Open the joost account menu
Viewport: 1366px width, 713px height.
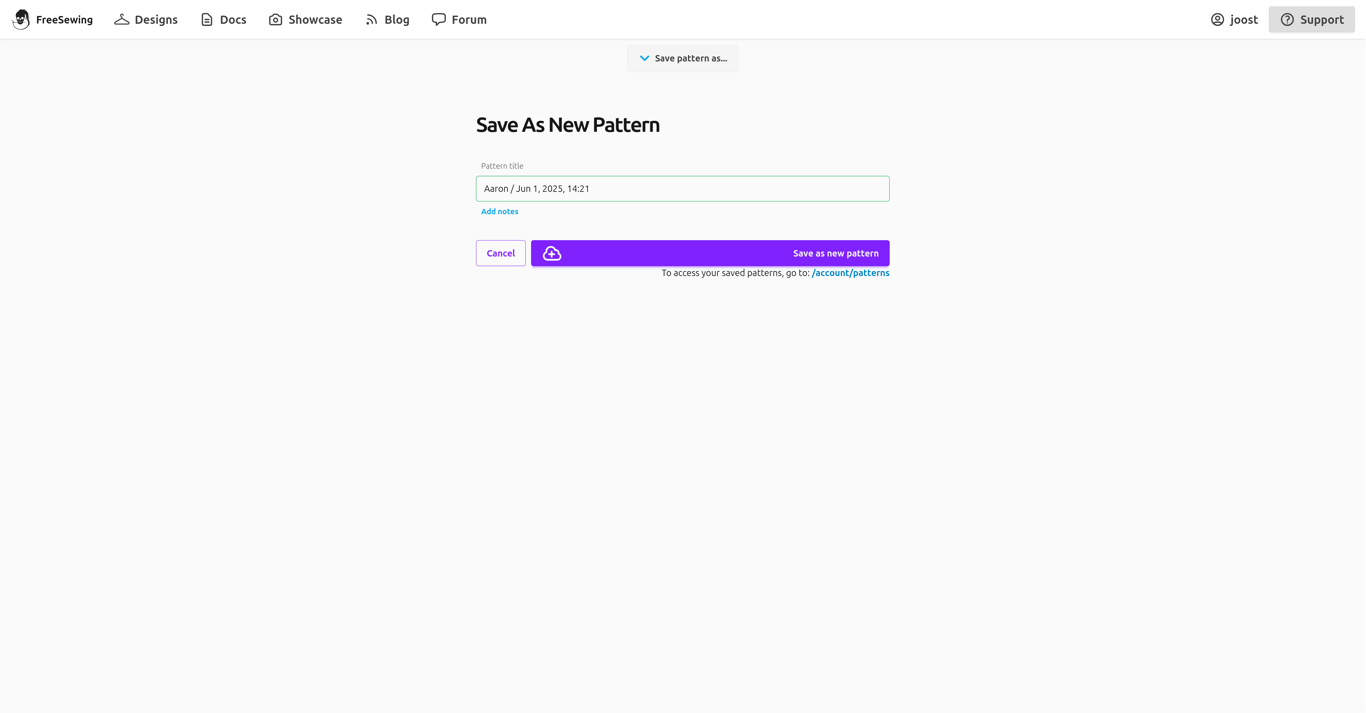(x=1234, y=19)
